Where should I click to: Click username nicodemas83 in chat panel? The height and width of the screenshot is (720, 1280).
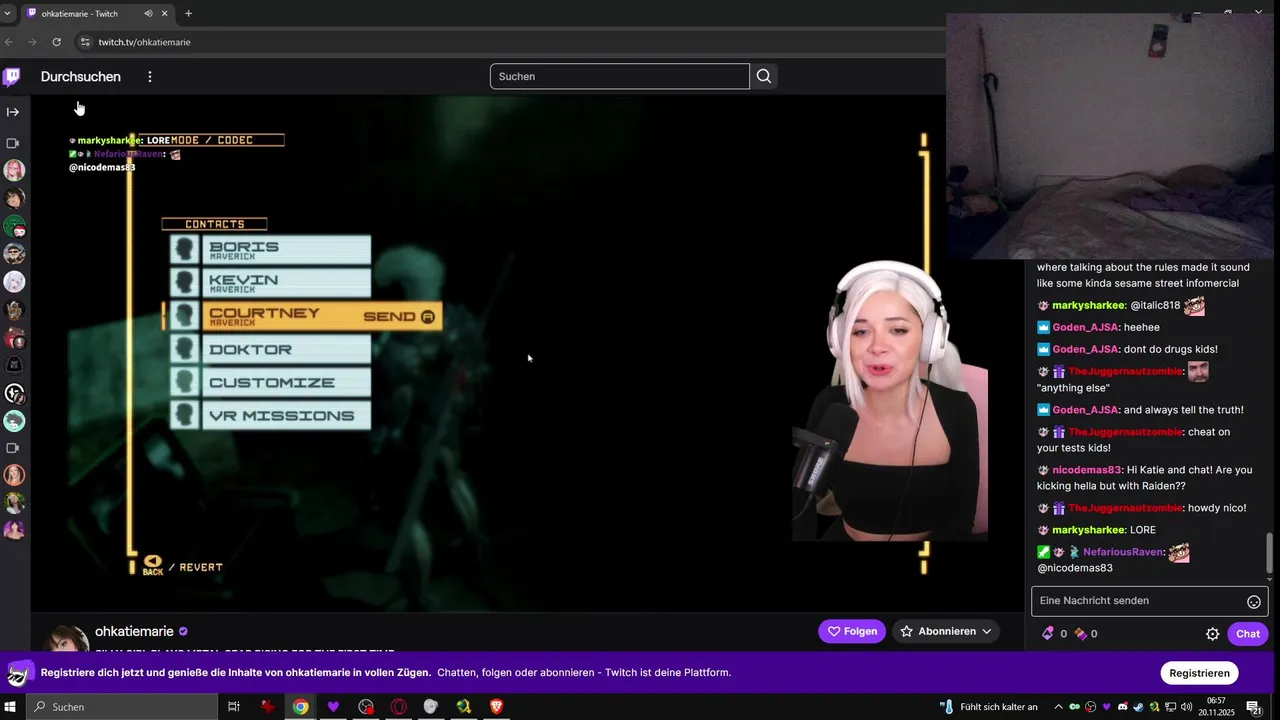(x=1086, y=470)
